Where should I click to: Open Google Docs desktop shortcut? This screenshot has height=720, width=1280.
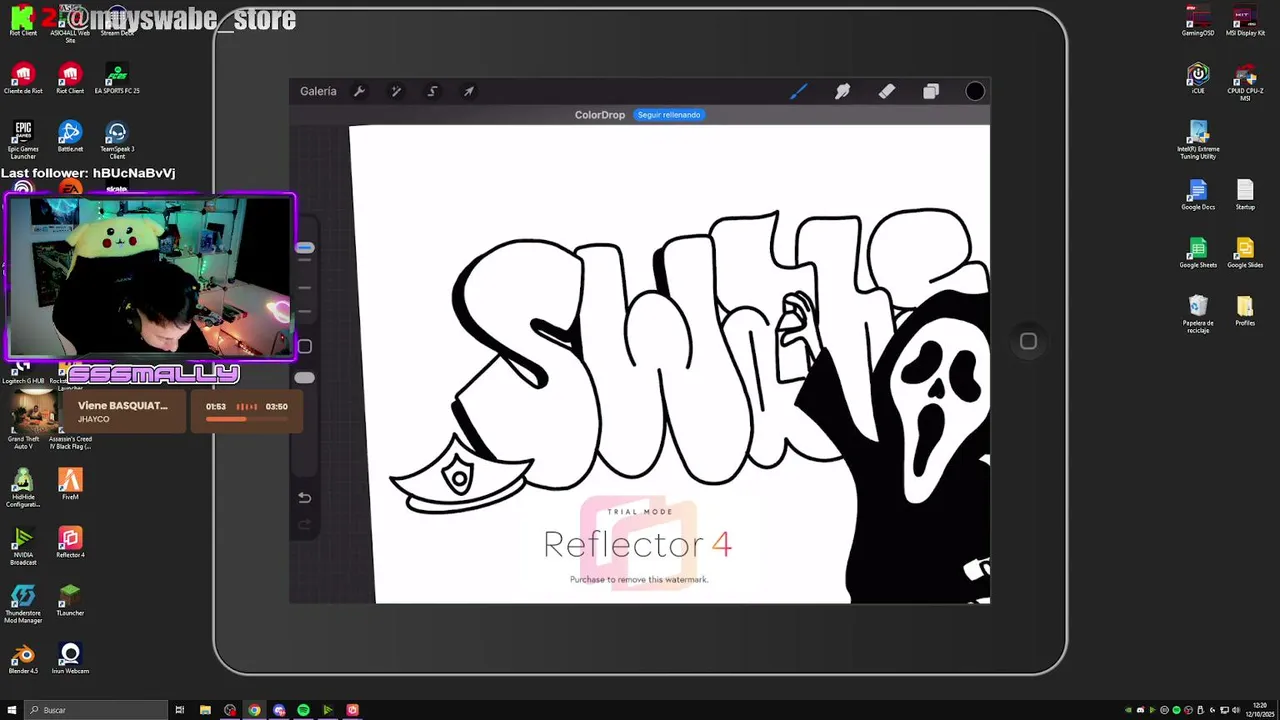pos(1198,195)
